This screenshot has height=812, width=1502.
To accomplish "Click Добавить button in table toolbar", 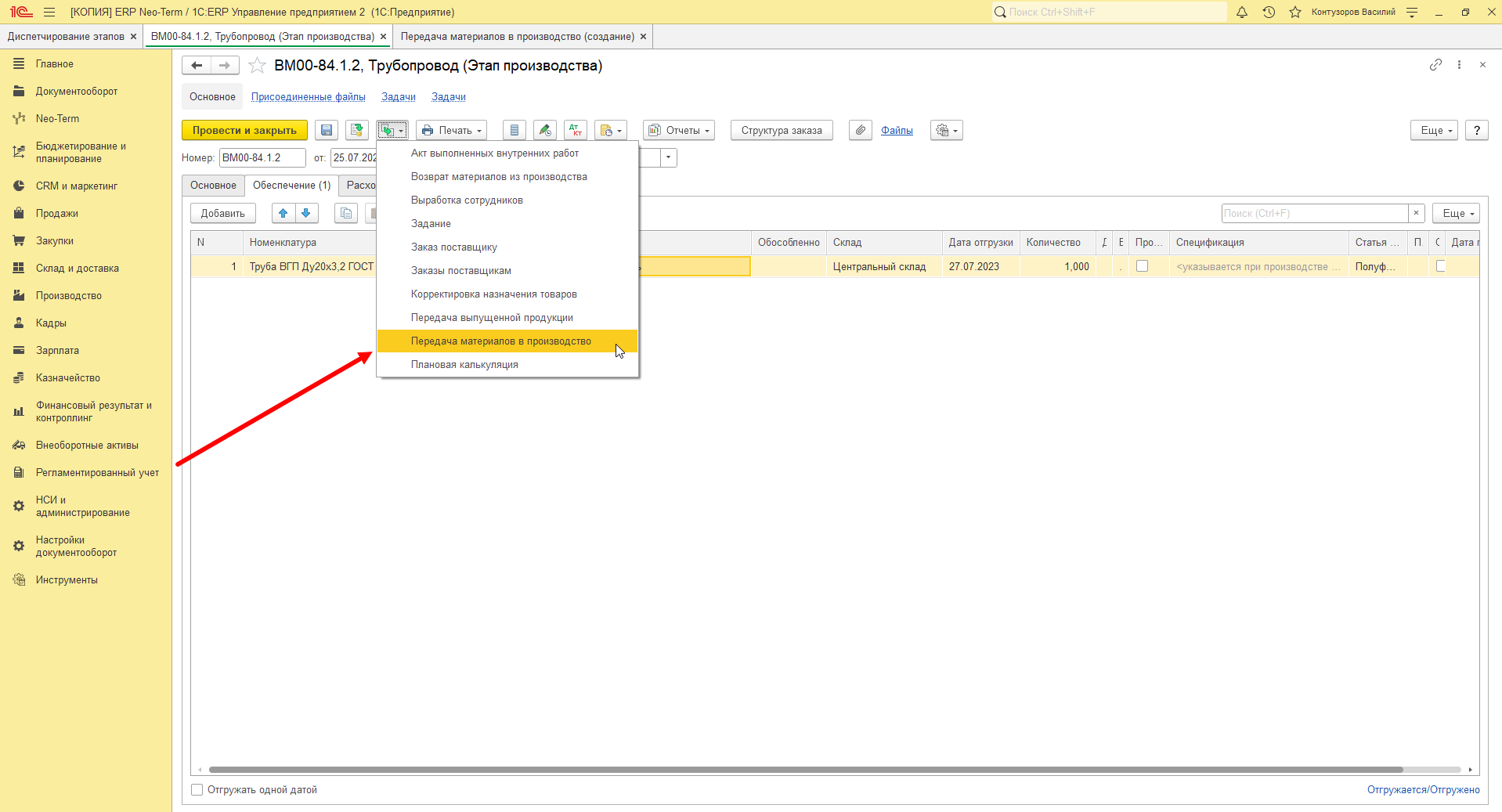I will (222, 213).
